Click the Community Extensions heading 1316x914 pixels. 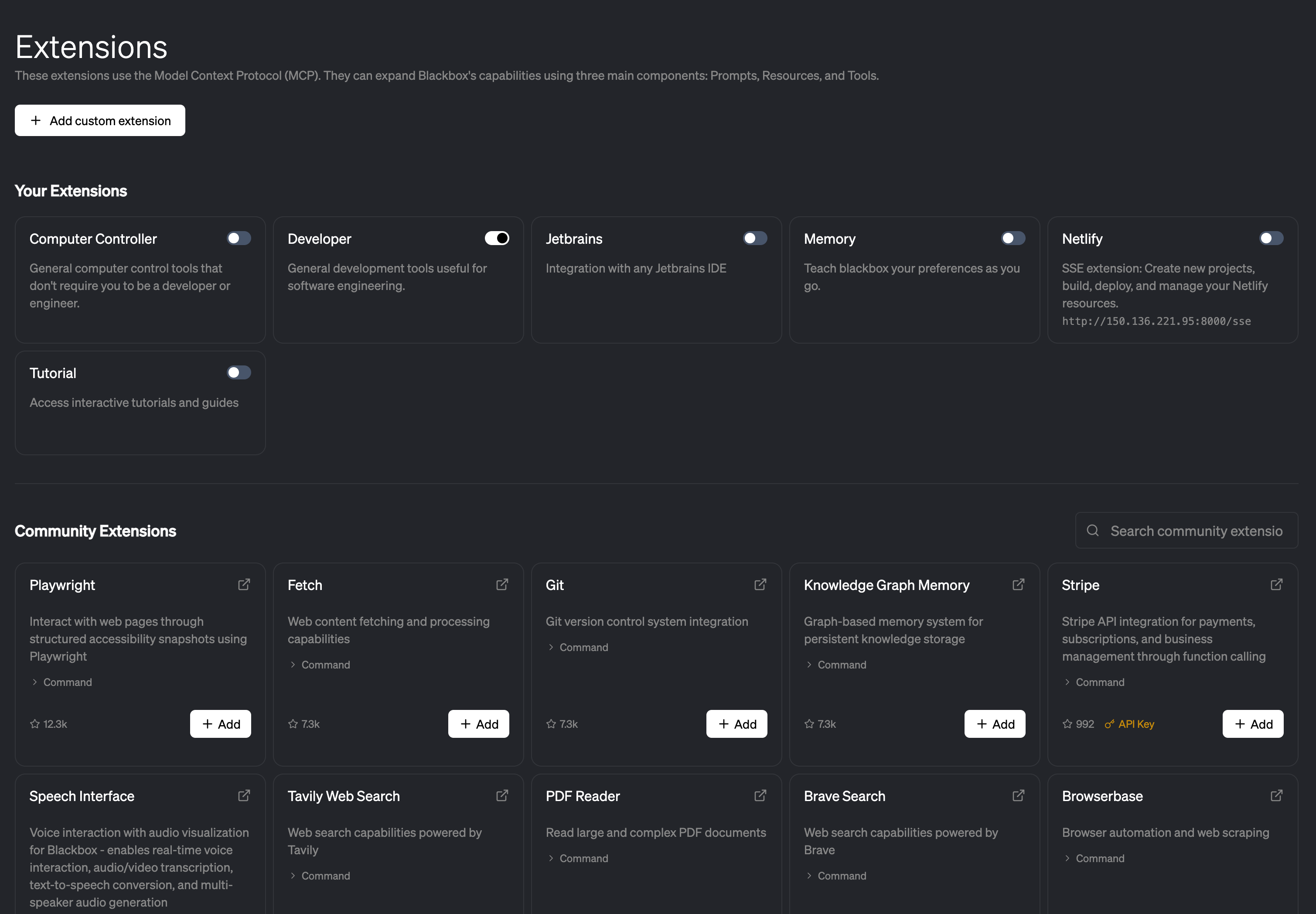point(95,531)
